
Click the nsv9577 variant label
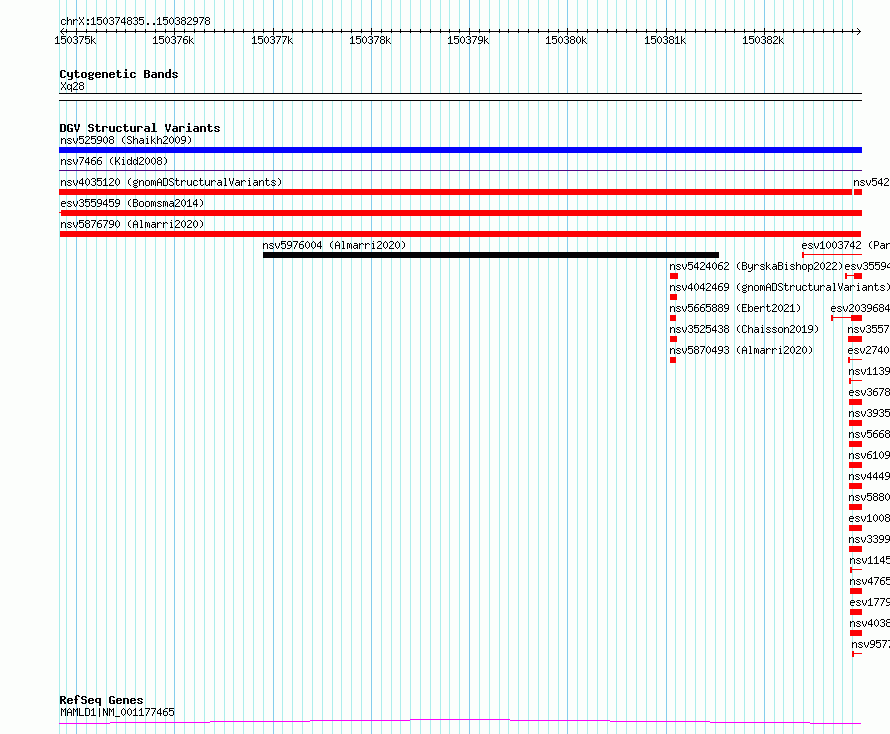(x=871, y=644)
